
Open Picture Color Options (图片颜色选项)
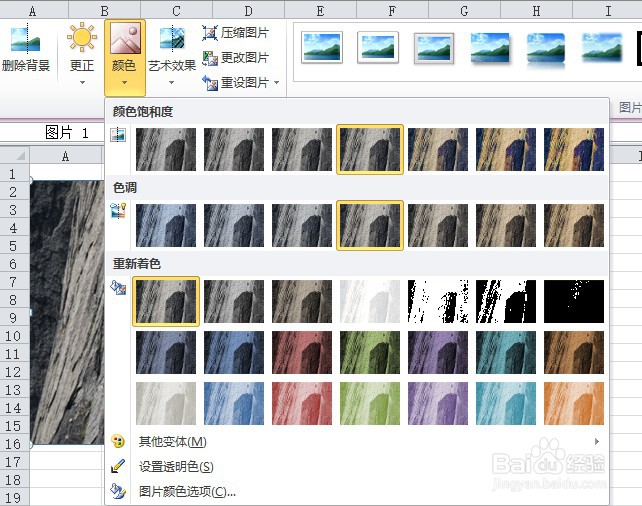tap(356, 491)
